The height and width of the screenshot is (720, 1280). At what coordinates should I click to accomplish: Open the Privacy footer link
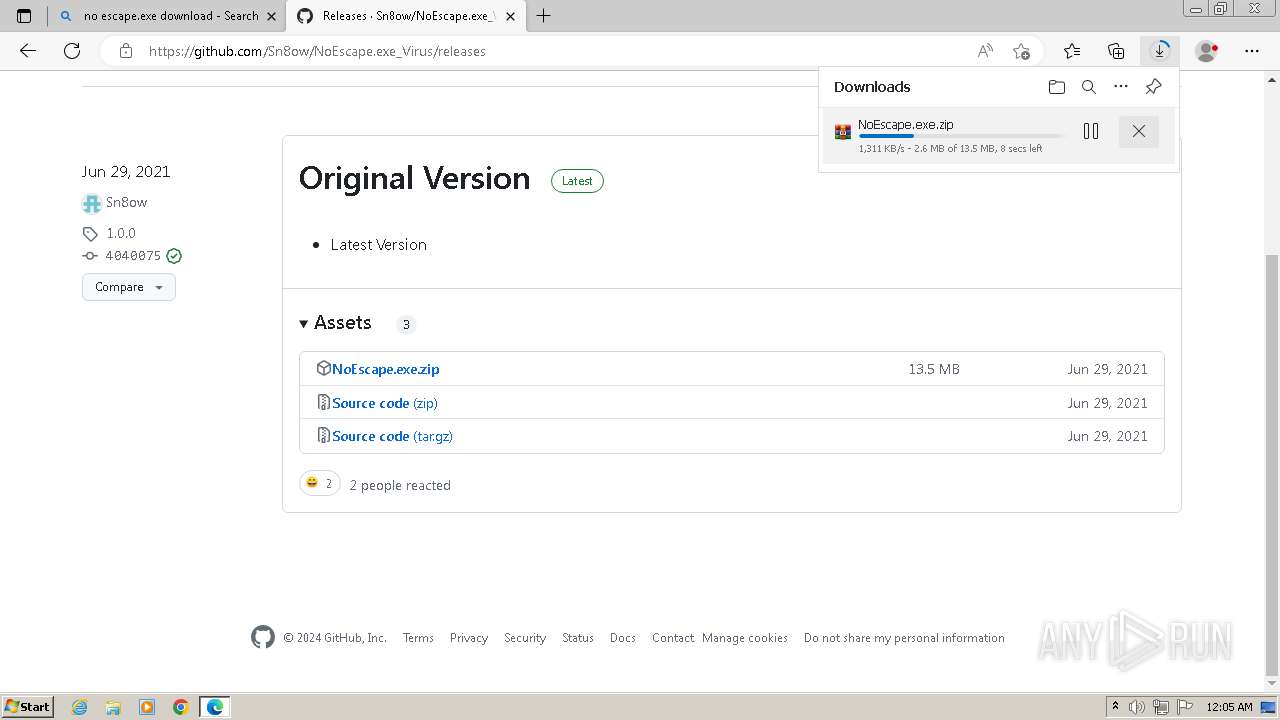tap(469, 638)
